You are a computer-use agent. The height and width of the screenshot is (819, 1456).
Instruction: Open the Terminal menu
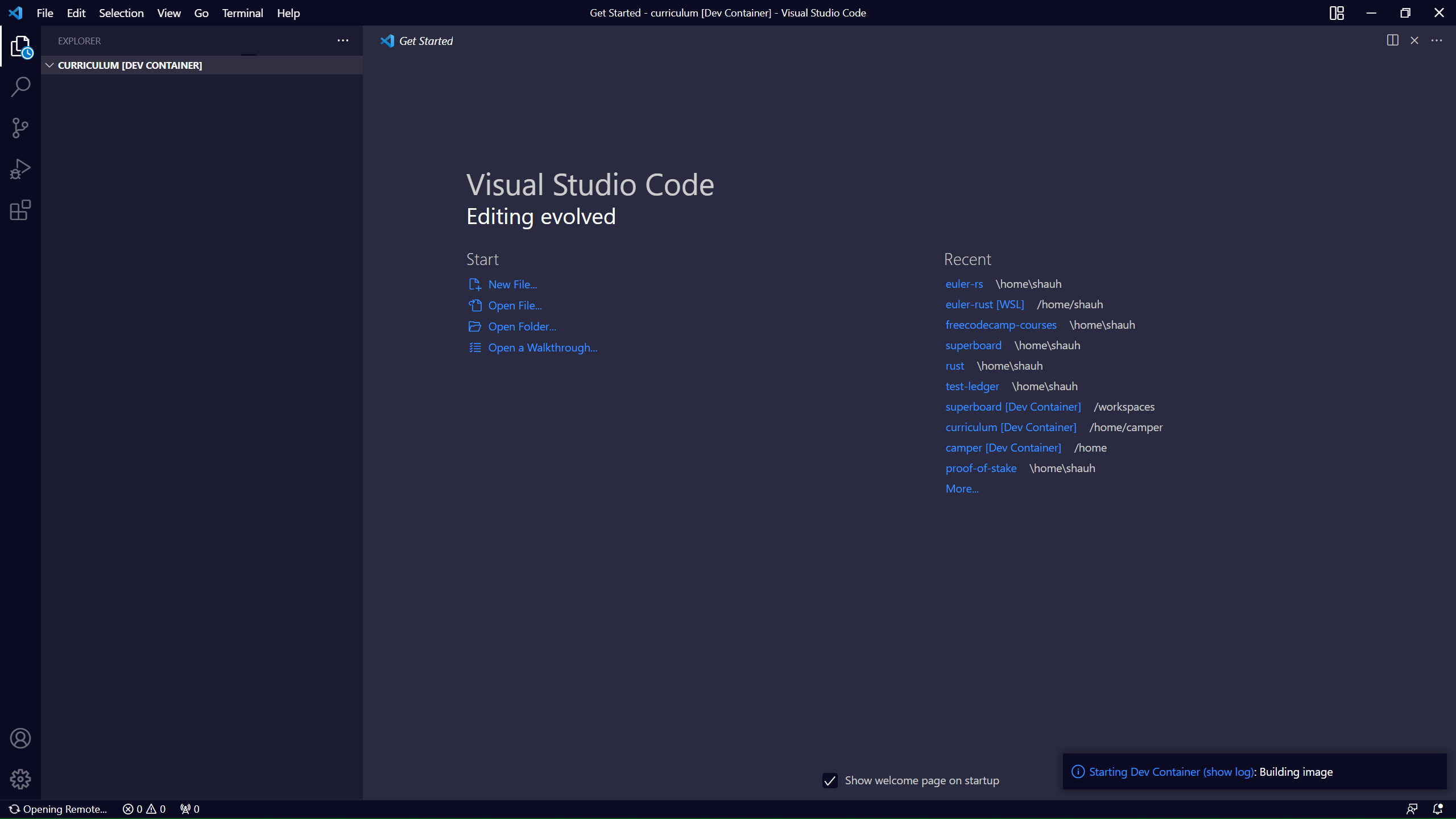click(242, 13)
